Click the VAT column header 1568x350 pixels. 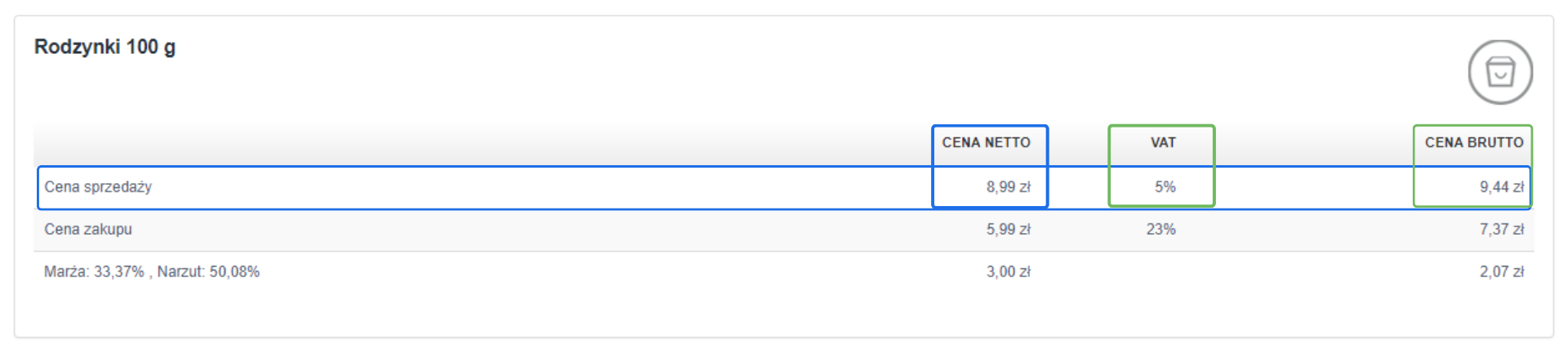pyautogui.click(x=1163, y=142)
